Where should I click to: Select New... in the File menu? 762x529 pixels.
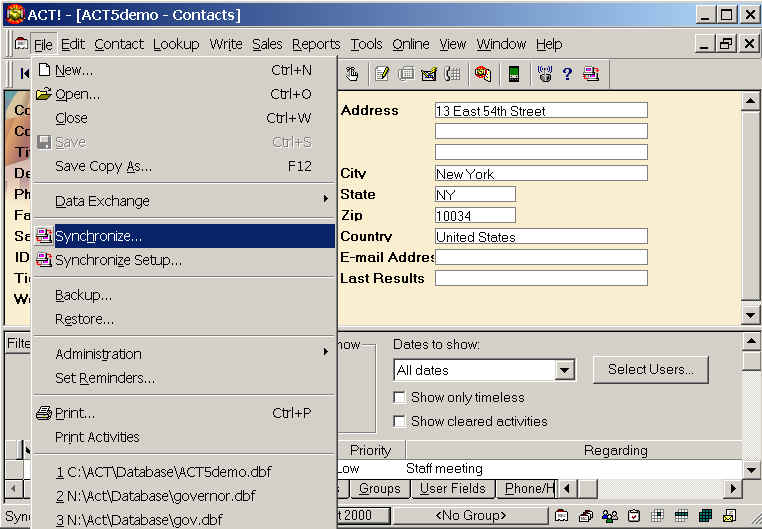pos(184,70)
